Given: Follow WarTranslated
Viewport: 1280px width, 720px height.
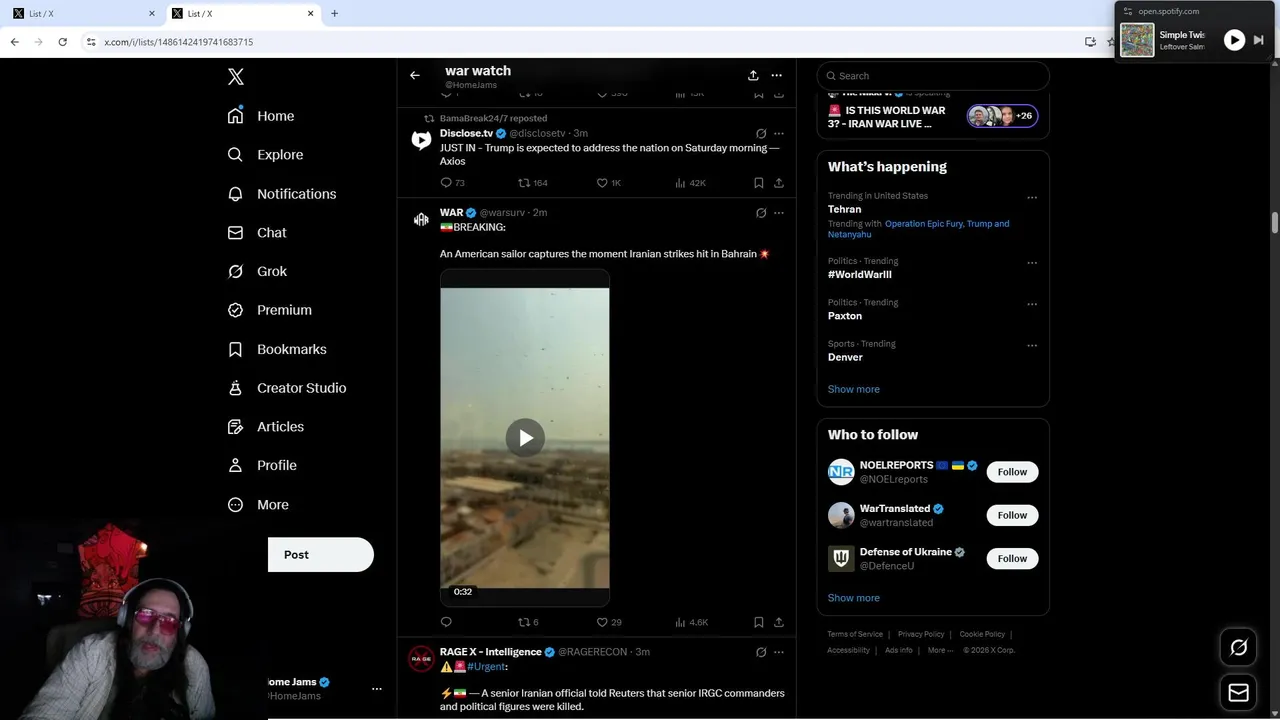Looking at the screenshot, I should pos(1012,515).
